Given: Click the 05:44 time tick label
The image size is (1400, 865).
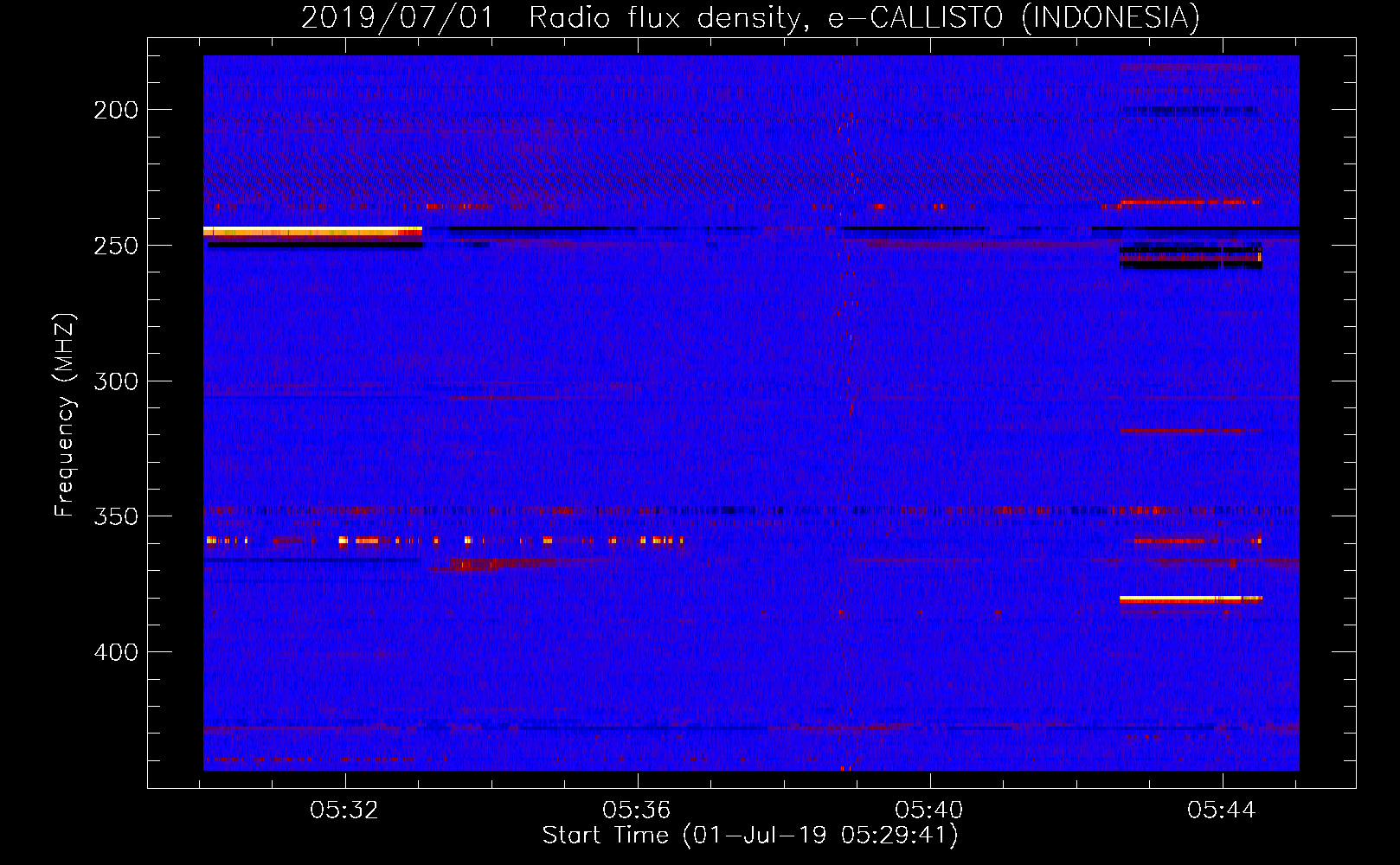Looking at the screenshot, I should pyautogui.click(x=1223, y=811).
